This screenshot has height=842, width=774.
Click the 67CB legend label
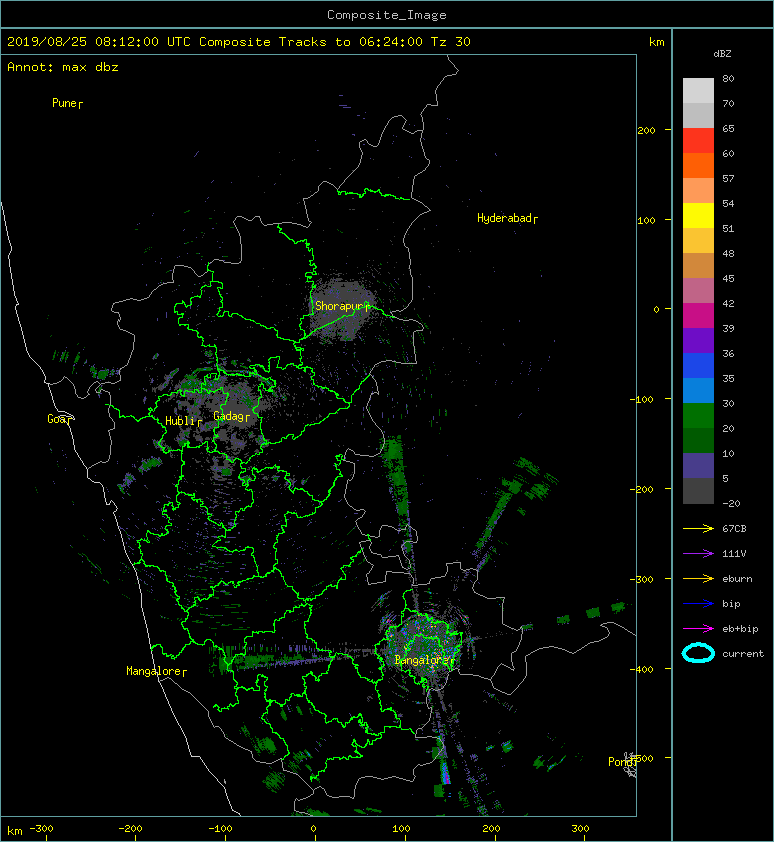734,529
